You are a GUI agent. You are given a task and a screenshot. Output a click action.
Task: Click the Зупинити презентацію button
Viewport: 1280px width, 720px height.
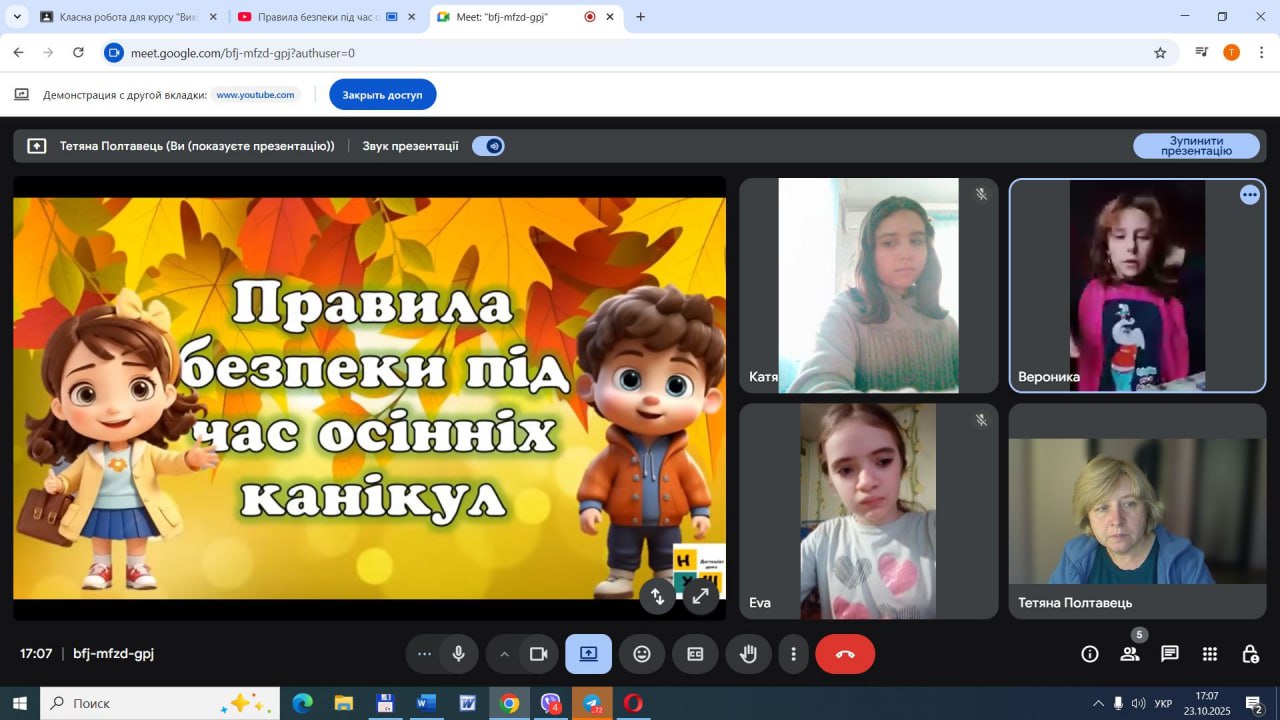[1196, 146]
